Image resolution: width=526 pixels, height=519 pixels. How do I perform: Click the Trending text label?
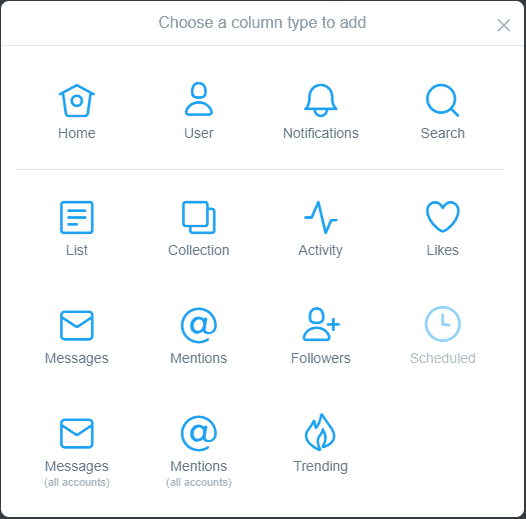tap(321, 466)
